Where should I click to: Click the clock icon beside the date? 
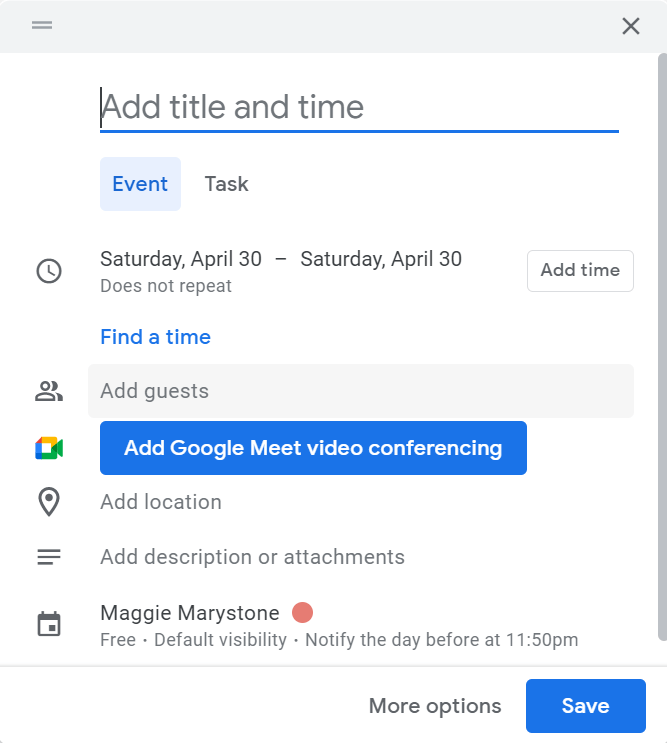coord(49,271)
